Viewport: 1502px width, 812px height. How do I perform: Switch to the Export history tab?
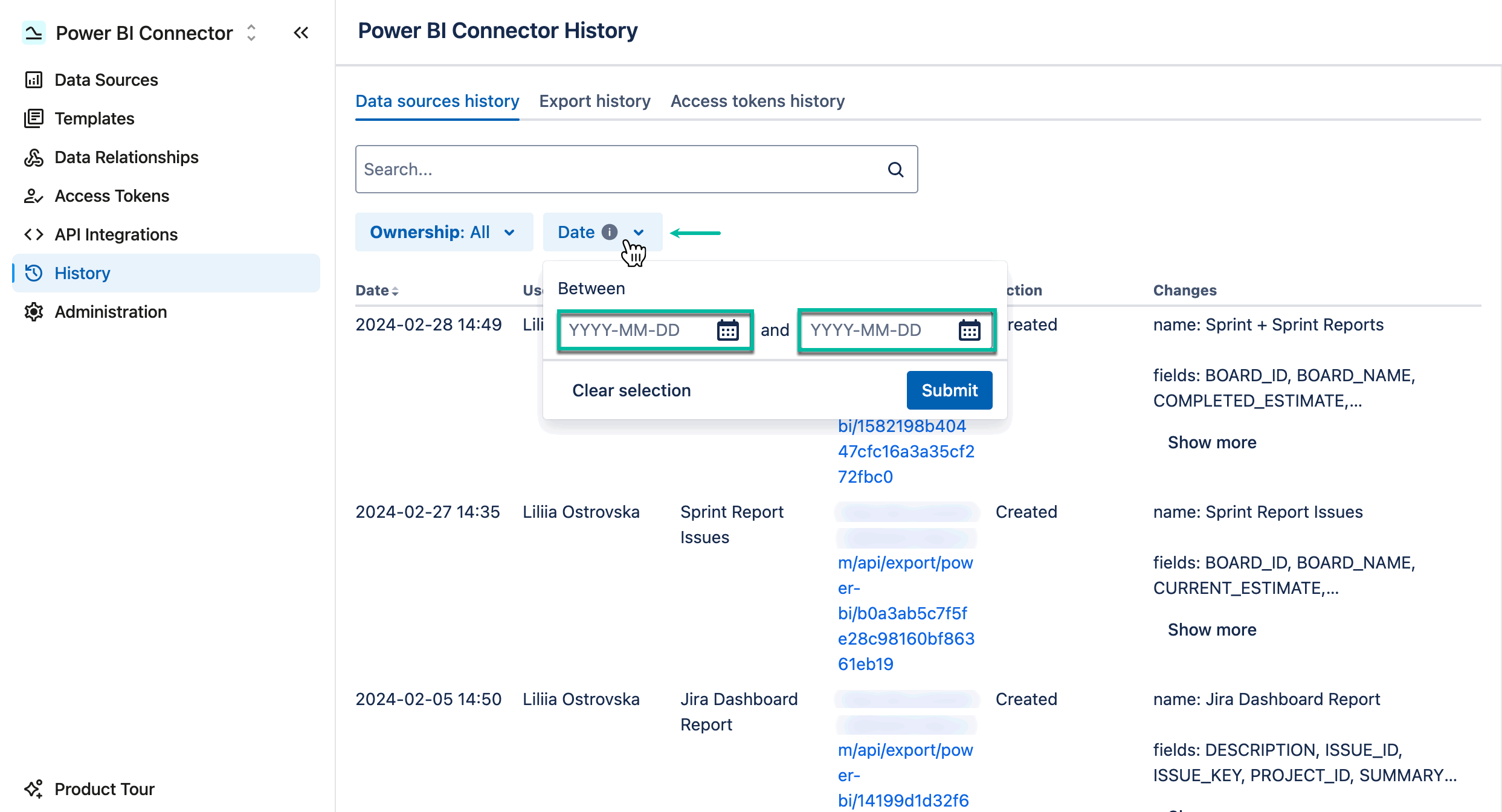click(595, 101)
